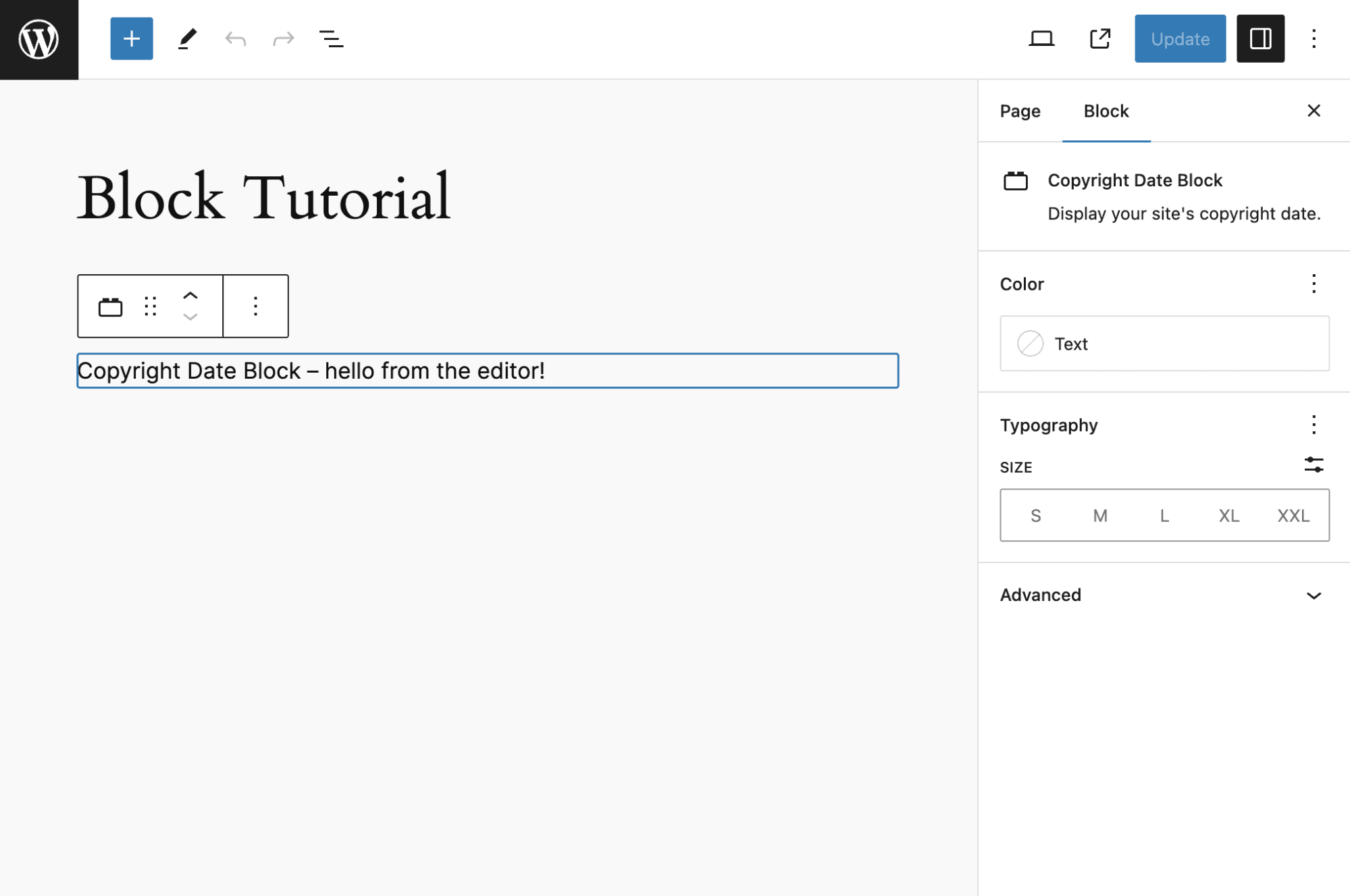Select the M font size option
The image size is (1350, 896).
pyautogui.click(x=1099, y=515)
